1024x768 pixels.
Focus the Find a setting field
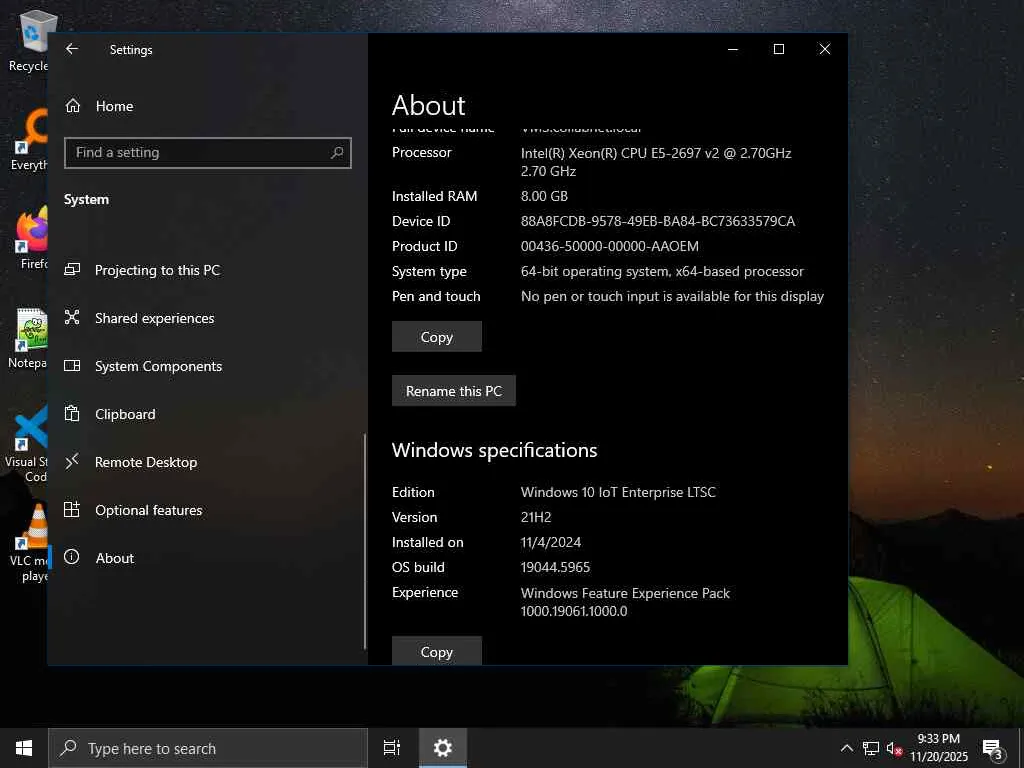(x=208, y=153)
